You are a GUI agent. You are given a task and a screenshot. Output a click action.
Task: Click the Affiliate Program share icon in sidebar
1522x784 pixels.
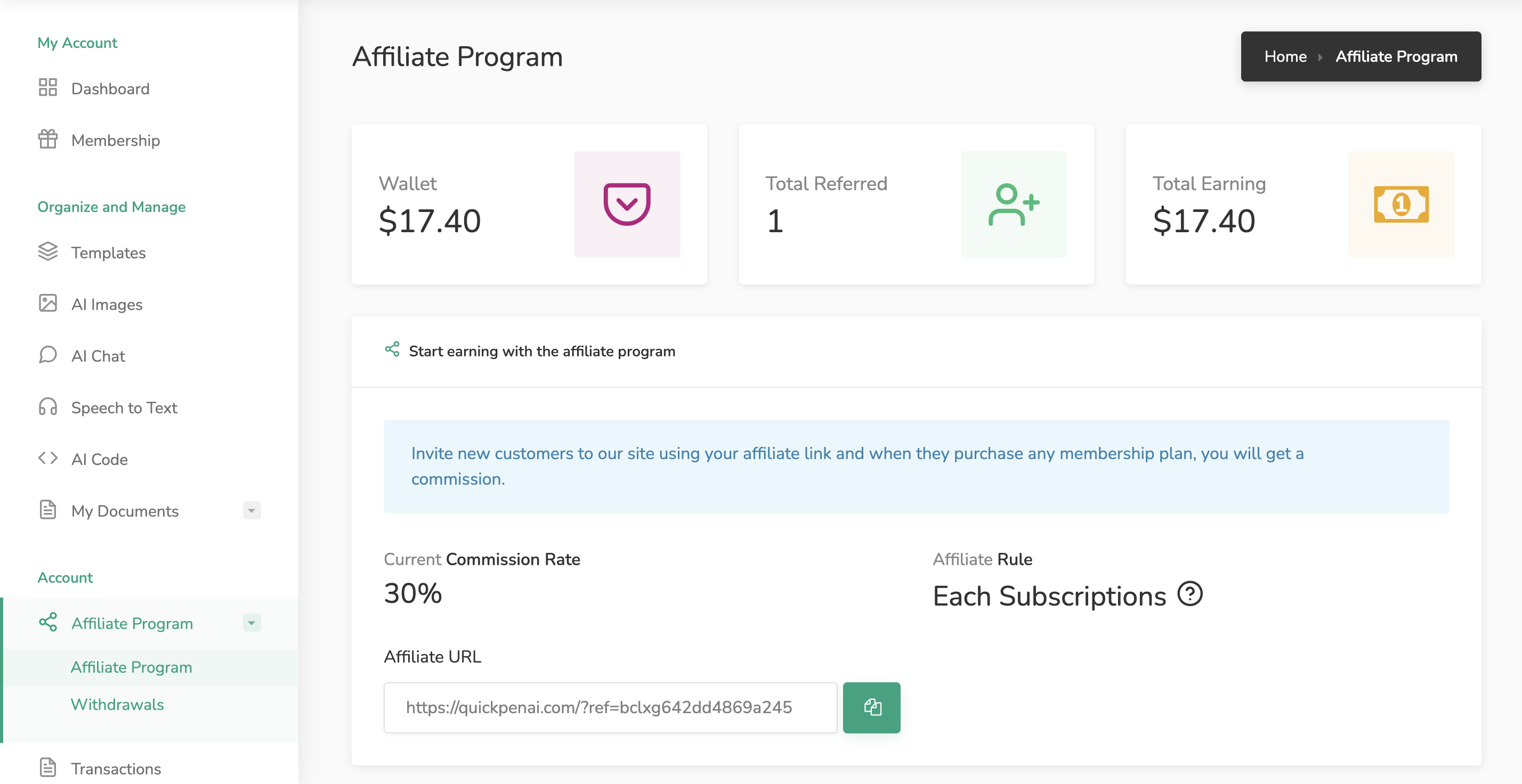tap(48, 622)
